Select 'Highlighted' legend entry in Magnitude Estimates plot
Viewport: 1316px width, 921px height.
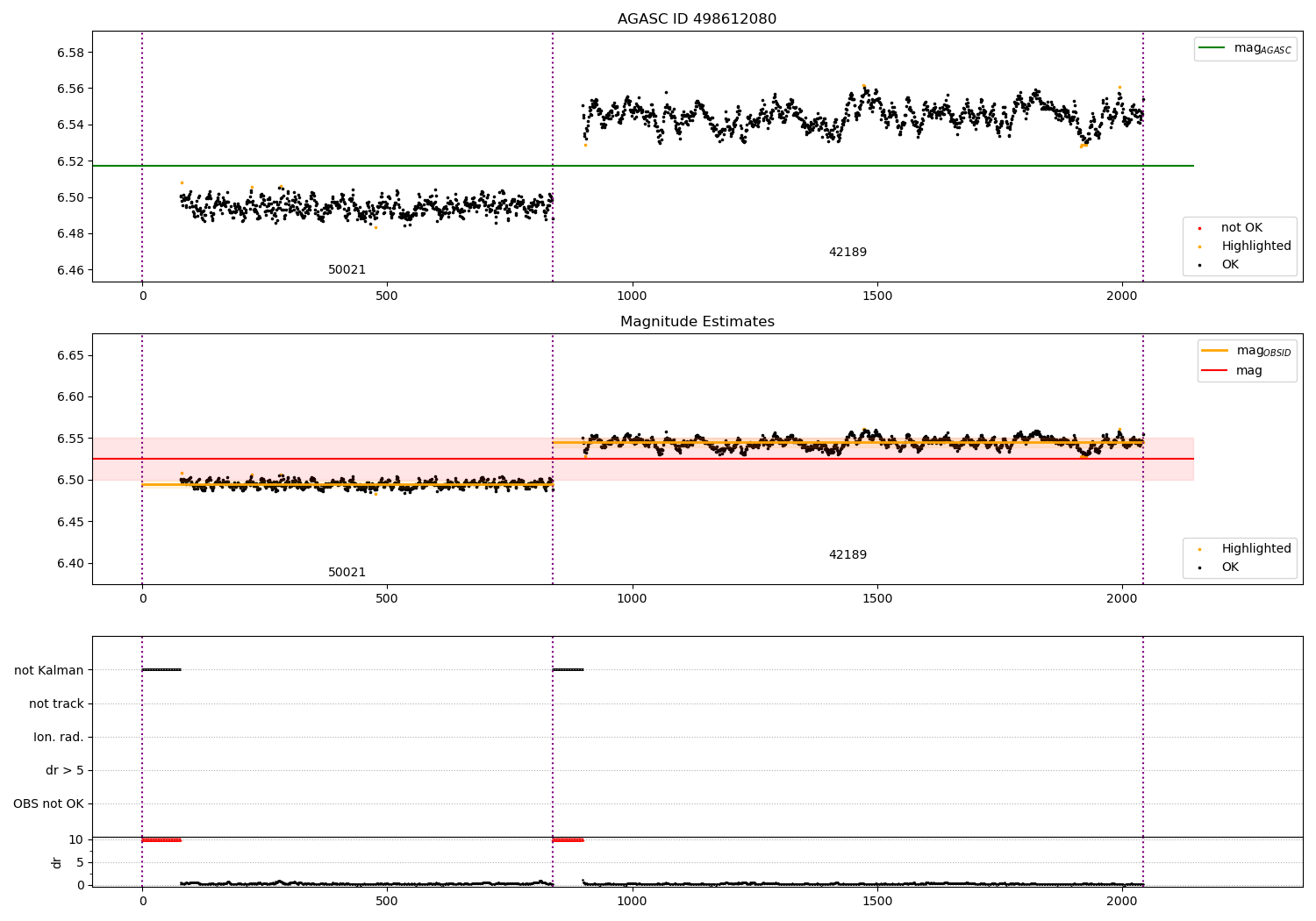pyautogui.click(x=1246, y=549)
